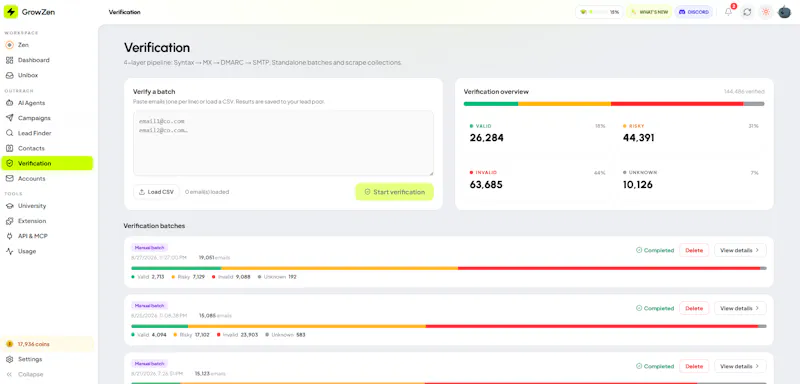The image size is (800, 384).
Task: Click the AI Agents robot icon
Action: point(9,103)
